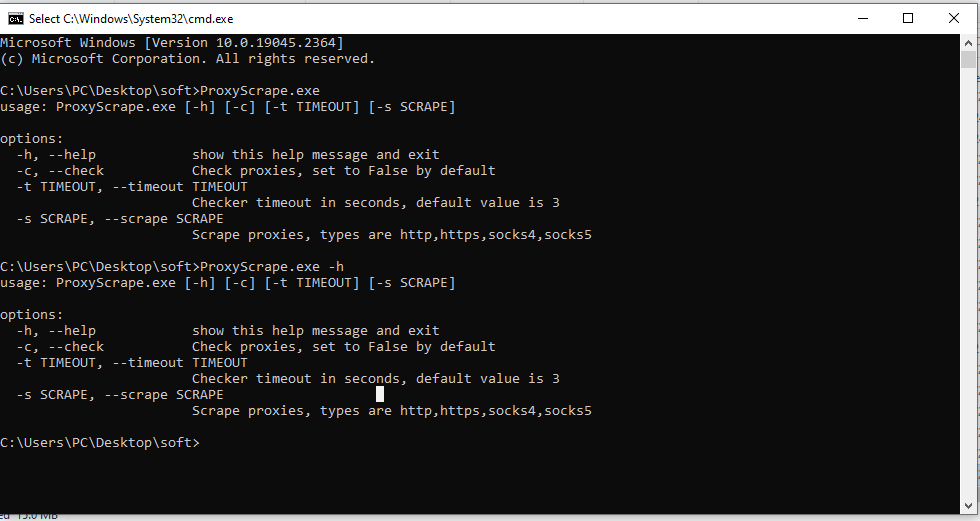
Task: Click the last empty prompt line at the bottom
Action: click(x=100, y=442)
